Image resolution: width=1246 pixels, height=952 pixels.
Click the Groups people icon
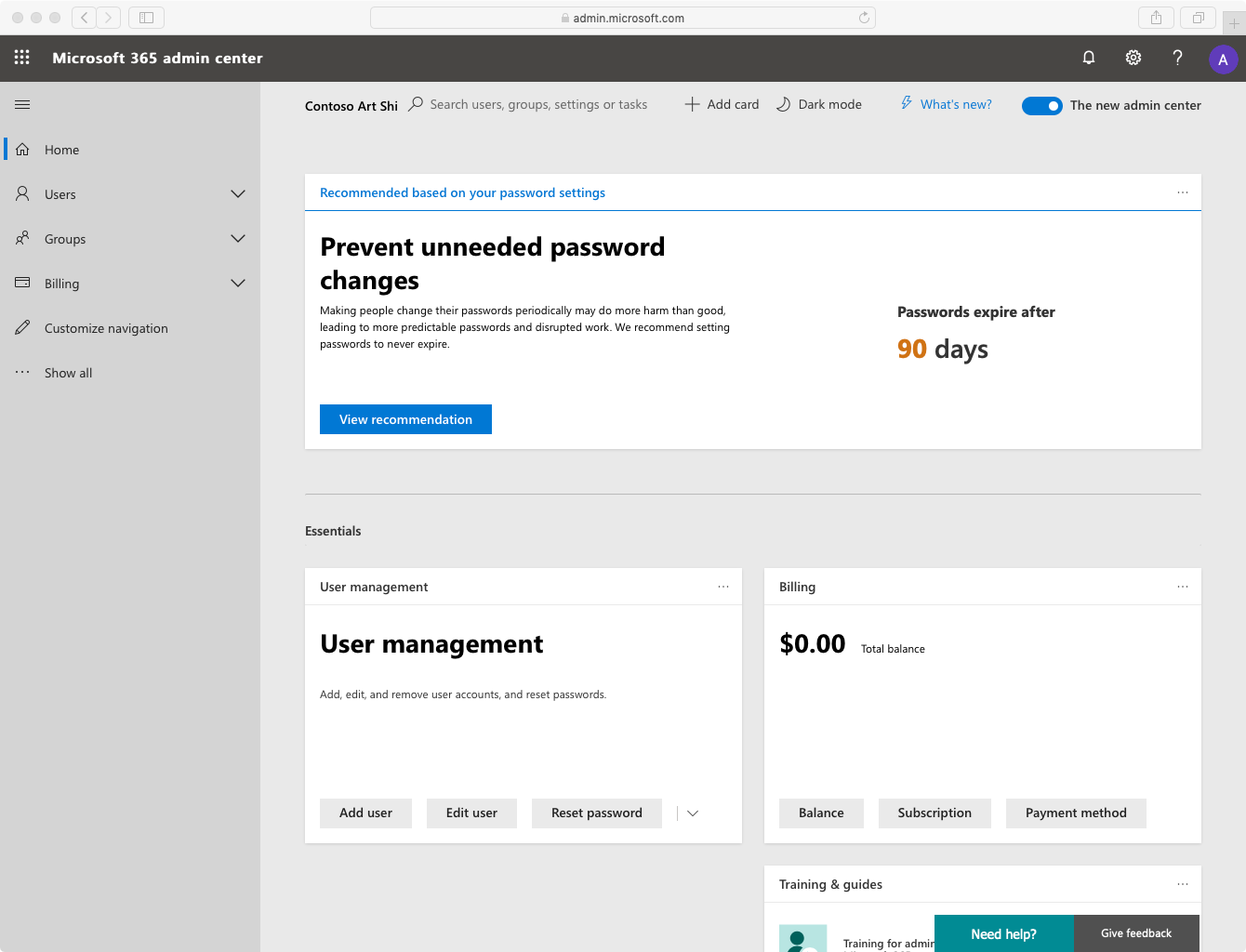tap(22, 238)
